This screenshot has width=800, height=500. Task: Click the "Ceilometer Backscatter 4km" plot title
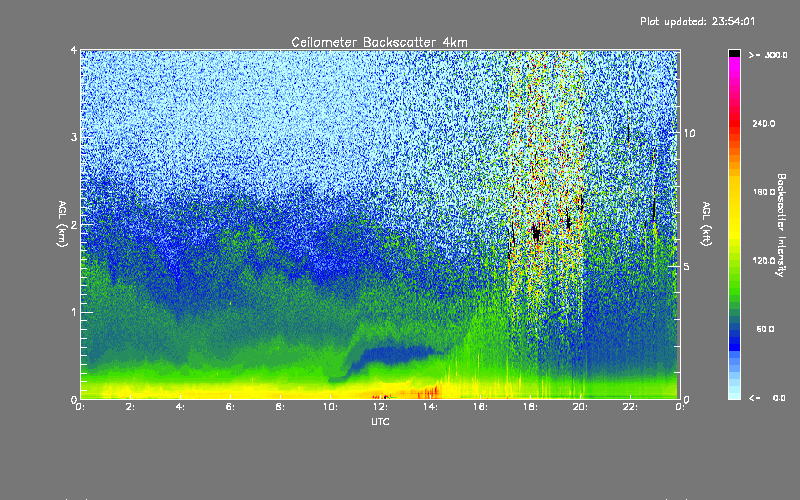coord(379,42)
